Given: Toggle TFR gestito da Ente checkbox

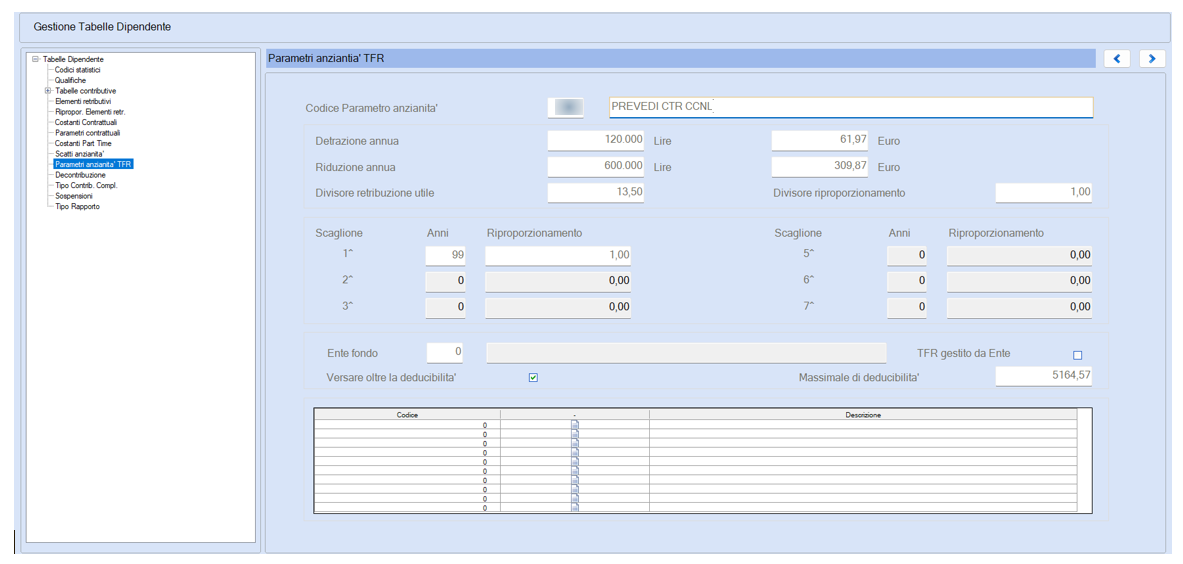Looking at the screenshot, I should (1077, 354).
